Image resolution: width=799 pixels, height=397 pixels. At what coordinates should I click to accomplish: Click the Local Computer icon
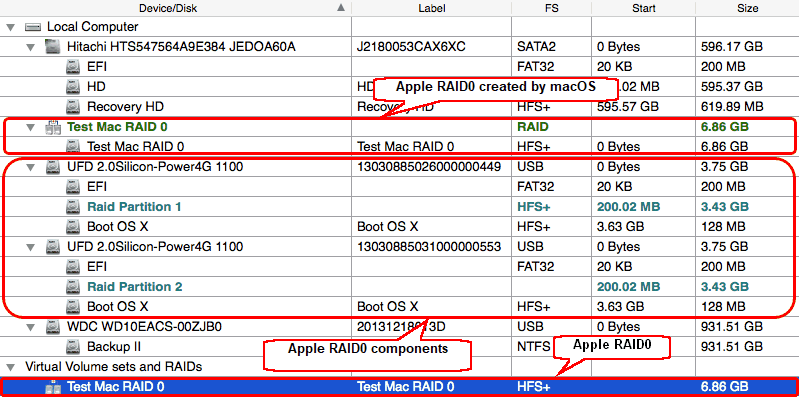33,27
